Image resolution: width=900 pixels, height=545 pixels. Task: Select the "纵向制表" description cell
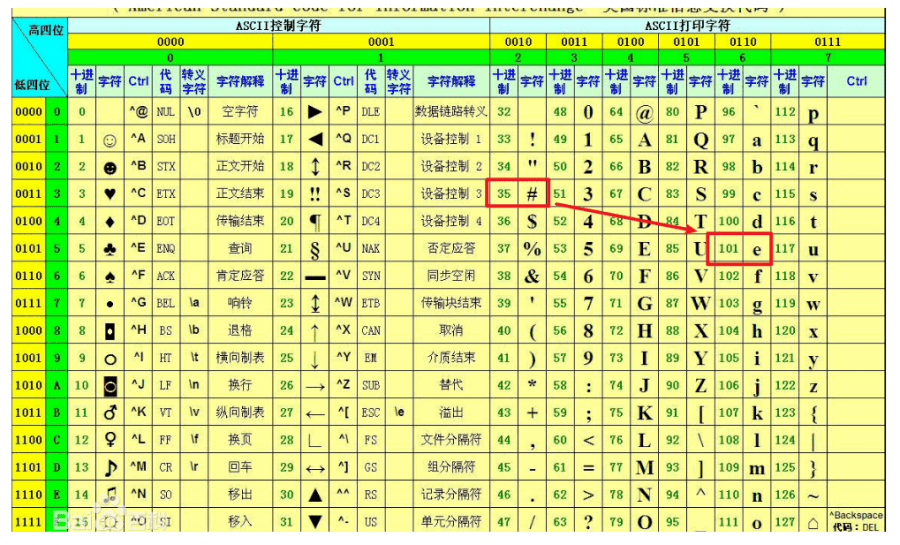point(240,412)
